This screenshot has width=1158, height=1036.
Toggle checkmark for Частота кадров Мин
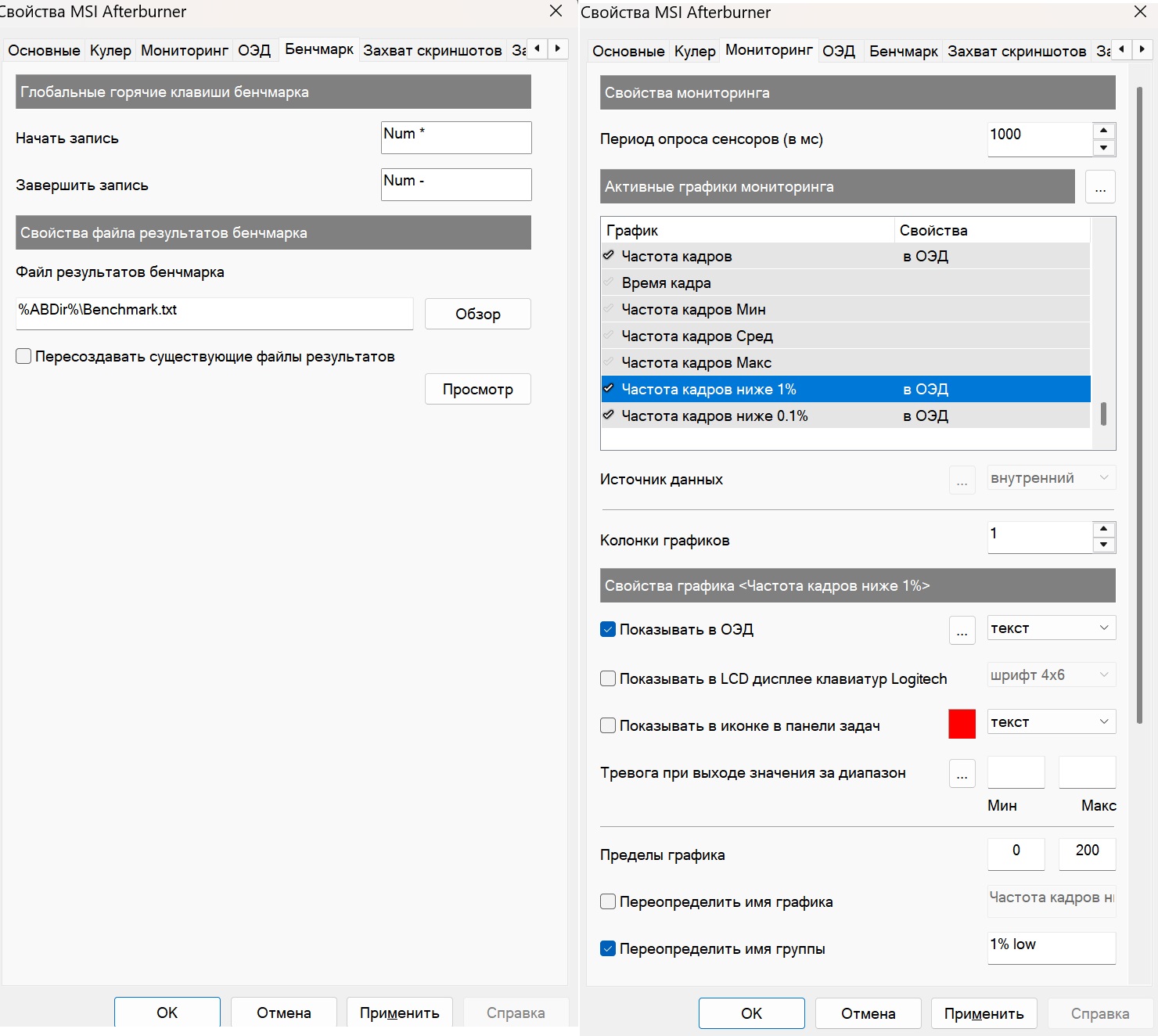pos(609,309)
